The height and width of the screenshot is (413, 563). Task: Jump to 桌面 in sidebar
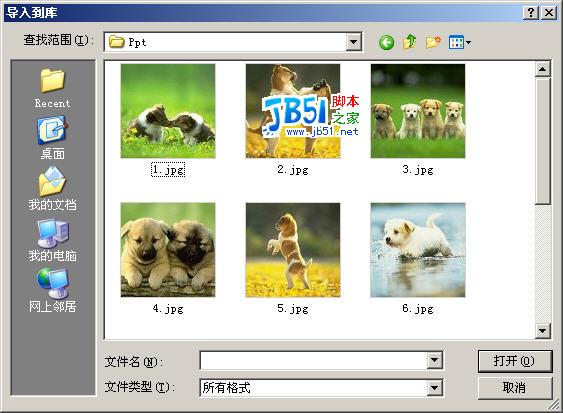click(x=52, y=138)
